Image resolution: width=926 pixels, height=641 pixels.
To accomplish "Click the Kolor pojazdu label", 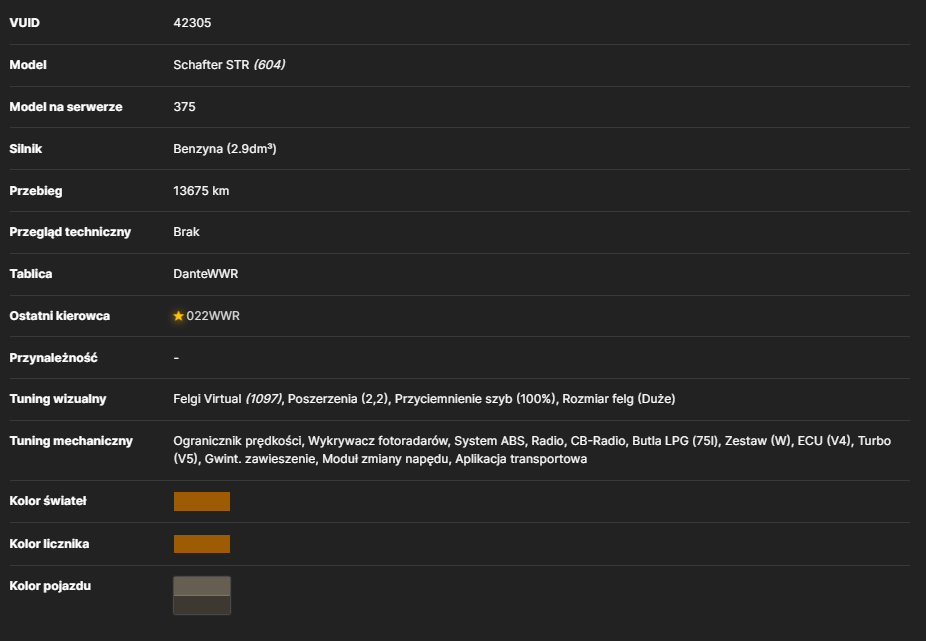I will (x=50, y=586).
